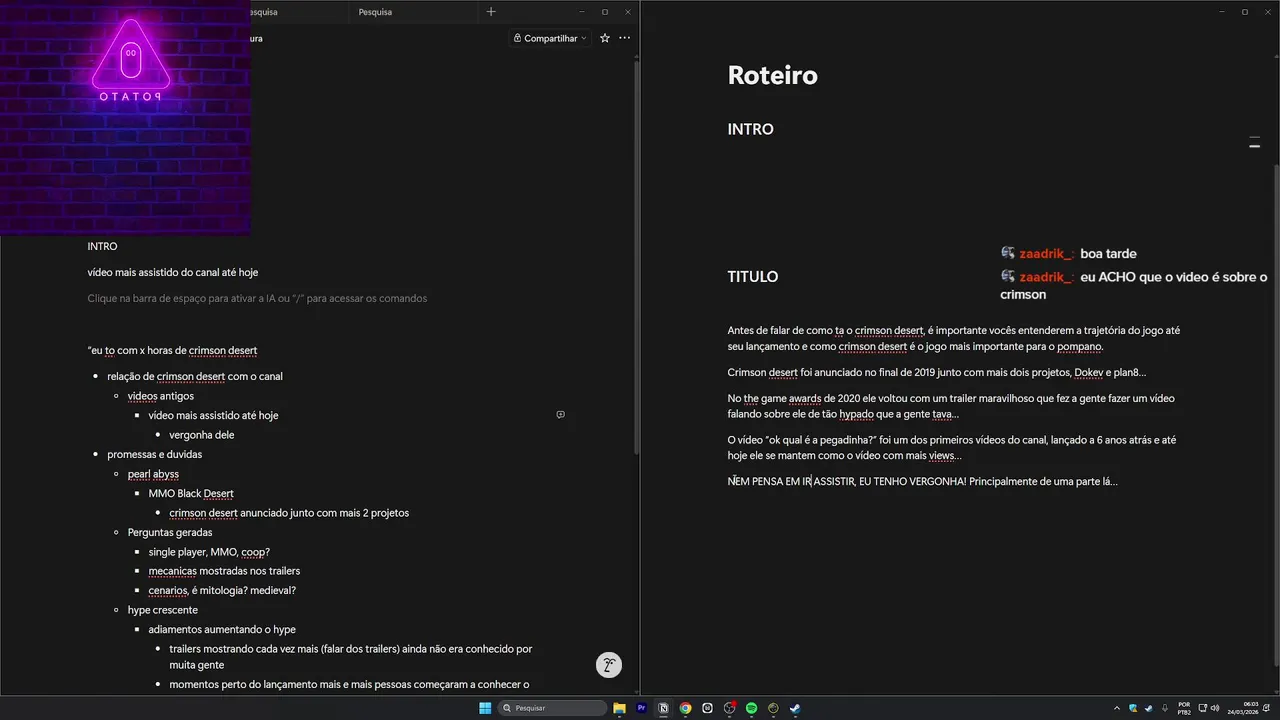Click the table of contents marker on right edge
This screenshot has width=1280, height=720.
[1254, 143]
